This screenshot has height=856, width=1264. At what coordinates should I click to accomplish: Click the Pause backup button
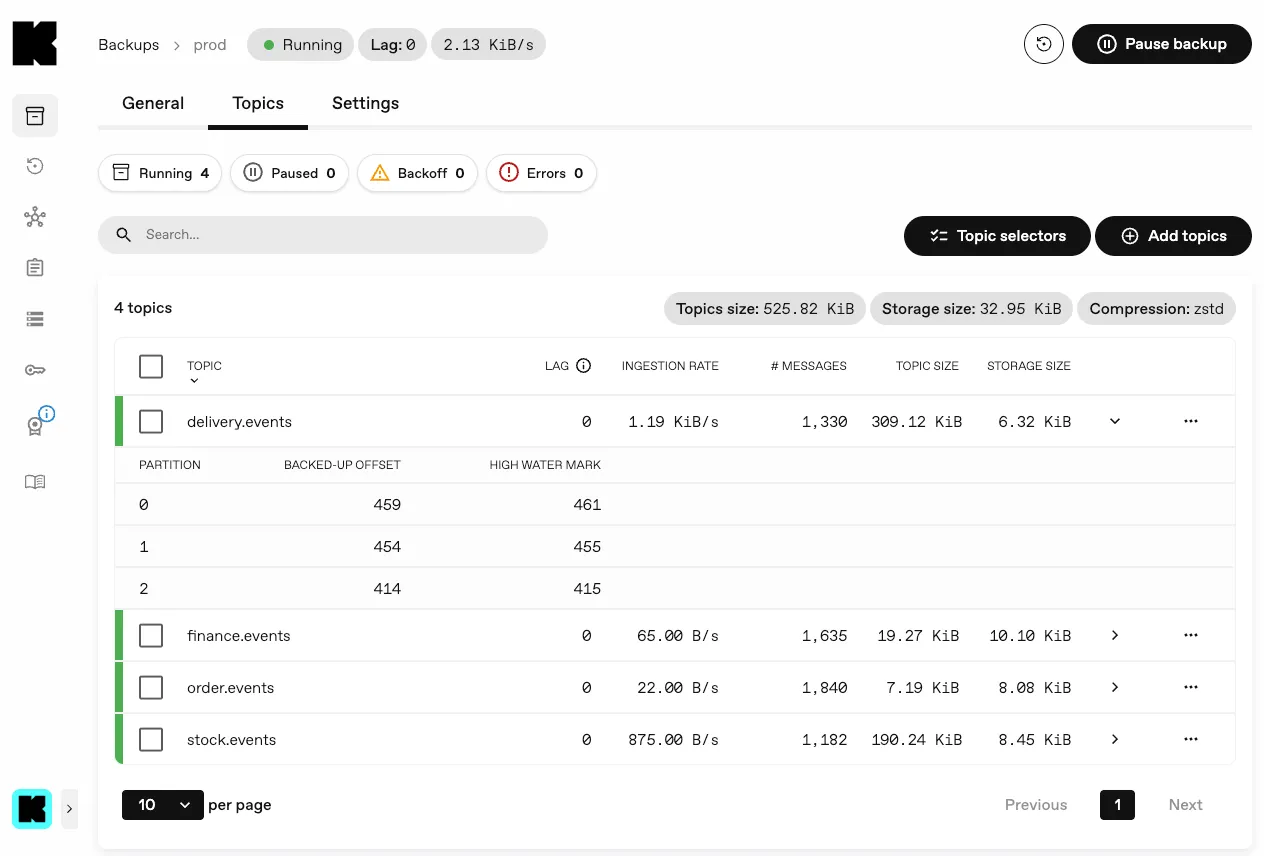click(1162, 44)
